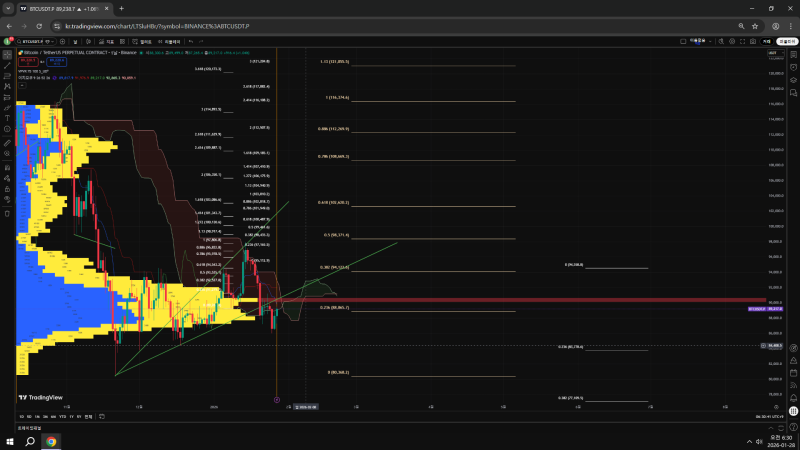Open the notifications bell on right sidebar

(793, 398)
